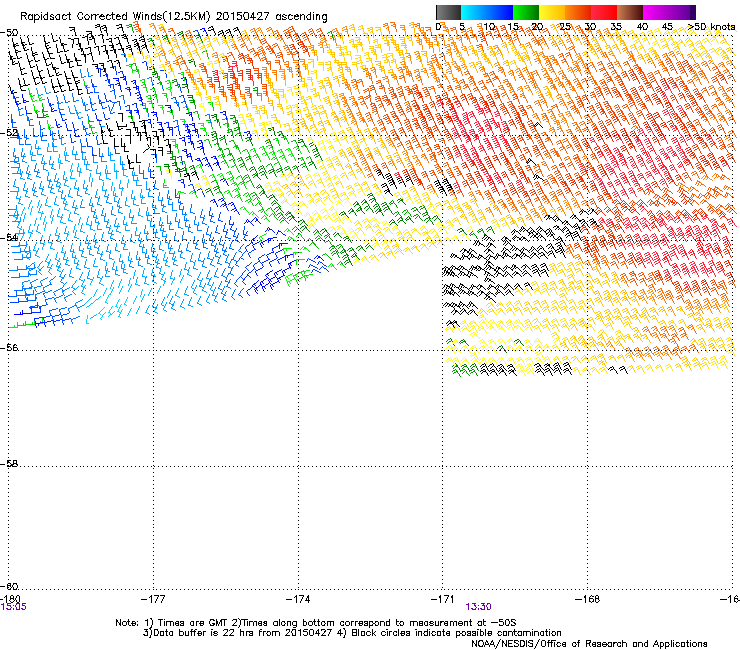Click the '35' legend scale label
740x650 pixels.
point(616,27)
